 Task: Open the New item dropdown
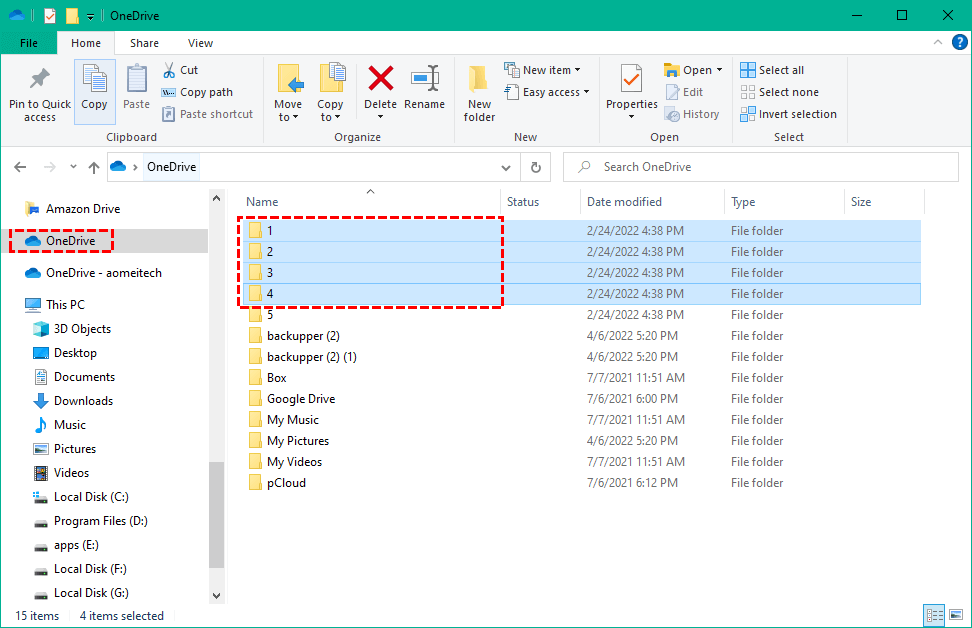pos(542,70)
